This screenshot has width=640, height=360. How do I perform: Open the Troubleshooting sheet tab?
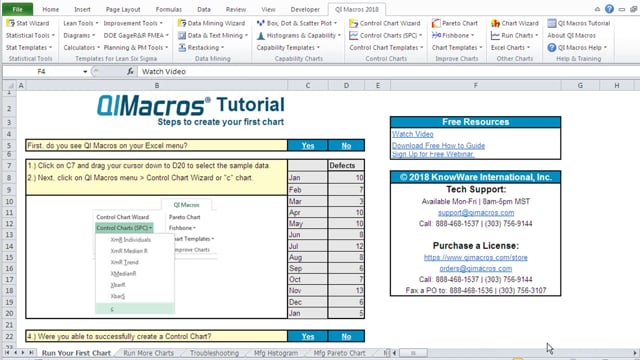214,353
